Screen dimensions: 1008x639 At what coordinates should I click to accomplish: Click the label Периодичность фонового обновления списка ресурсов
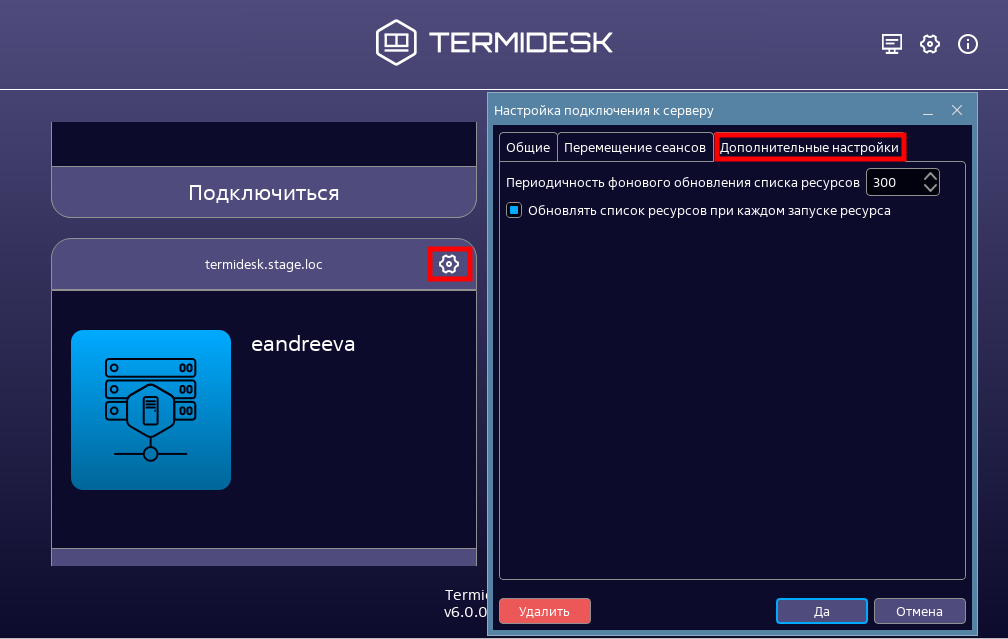(x=683, y=183)
